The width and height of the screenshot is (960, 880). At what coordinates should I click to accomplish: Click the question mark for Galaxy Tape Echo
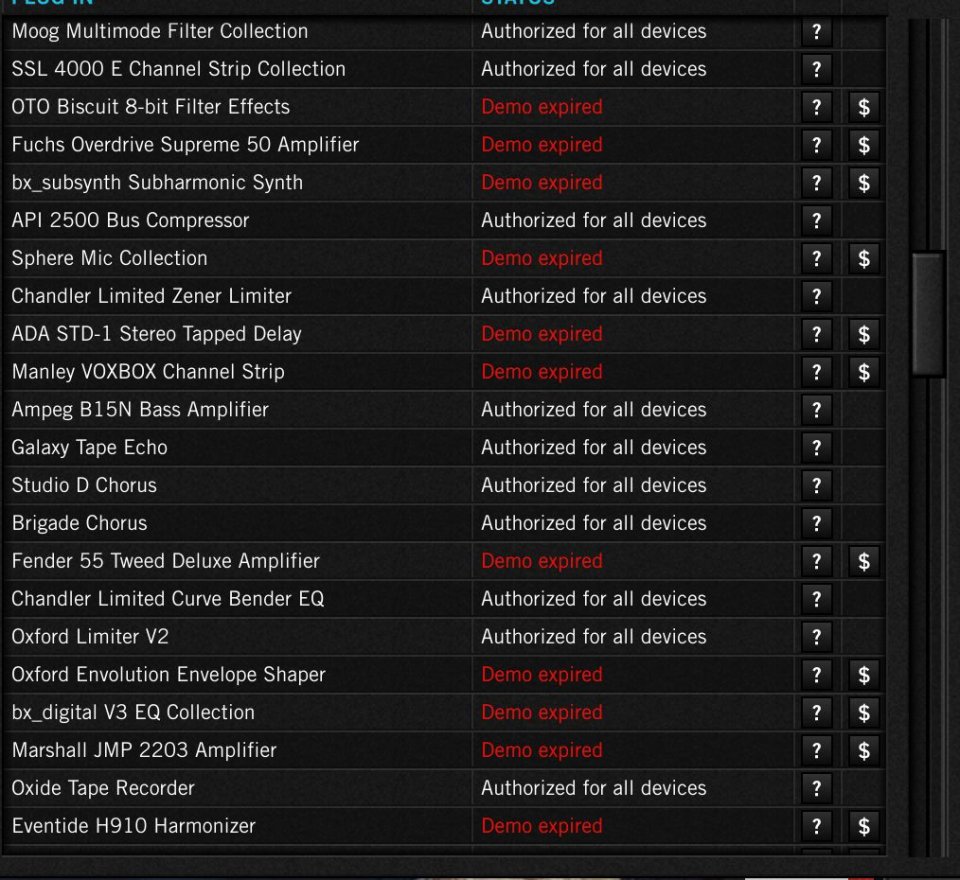816,448
